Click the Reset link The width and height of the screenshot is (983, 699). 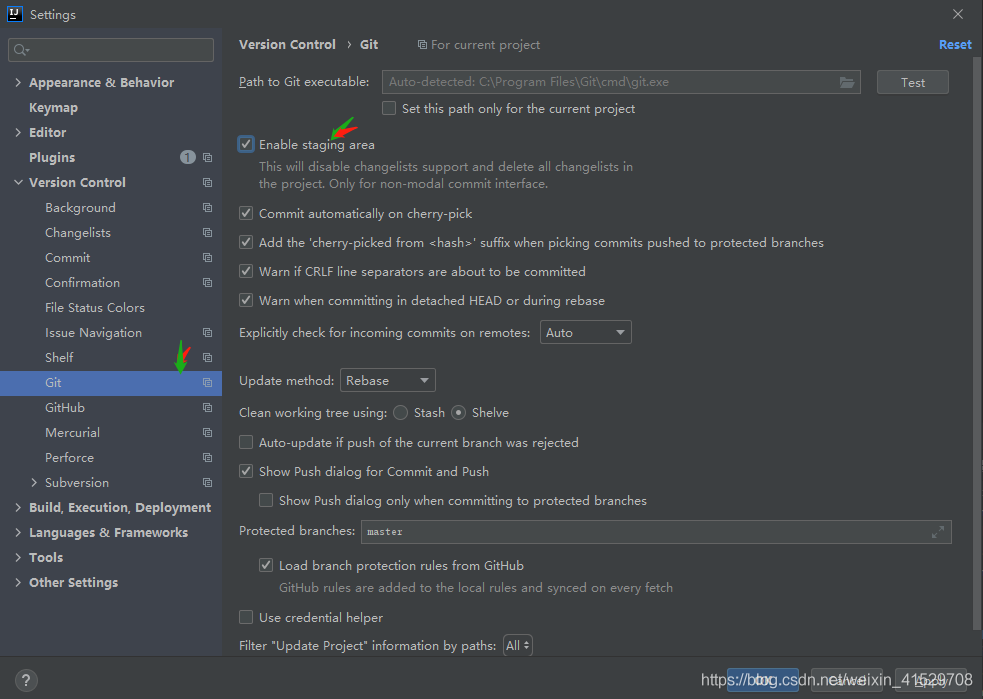(x=954, y=45)
